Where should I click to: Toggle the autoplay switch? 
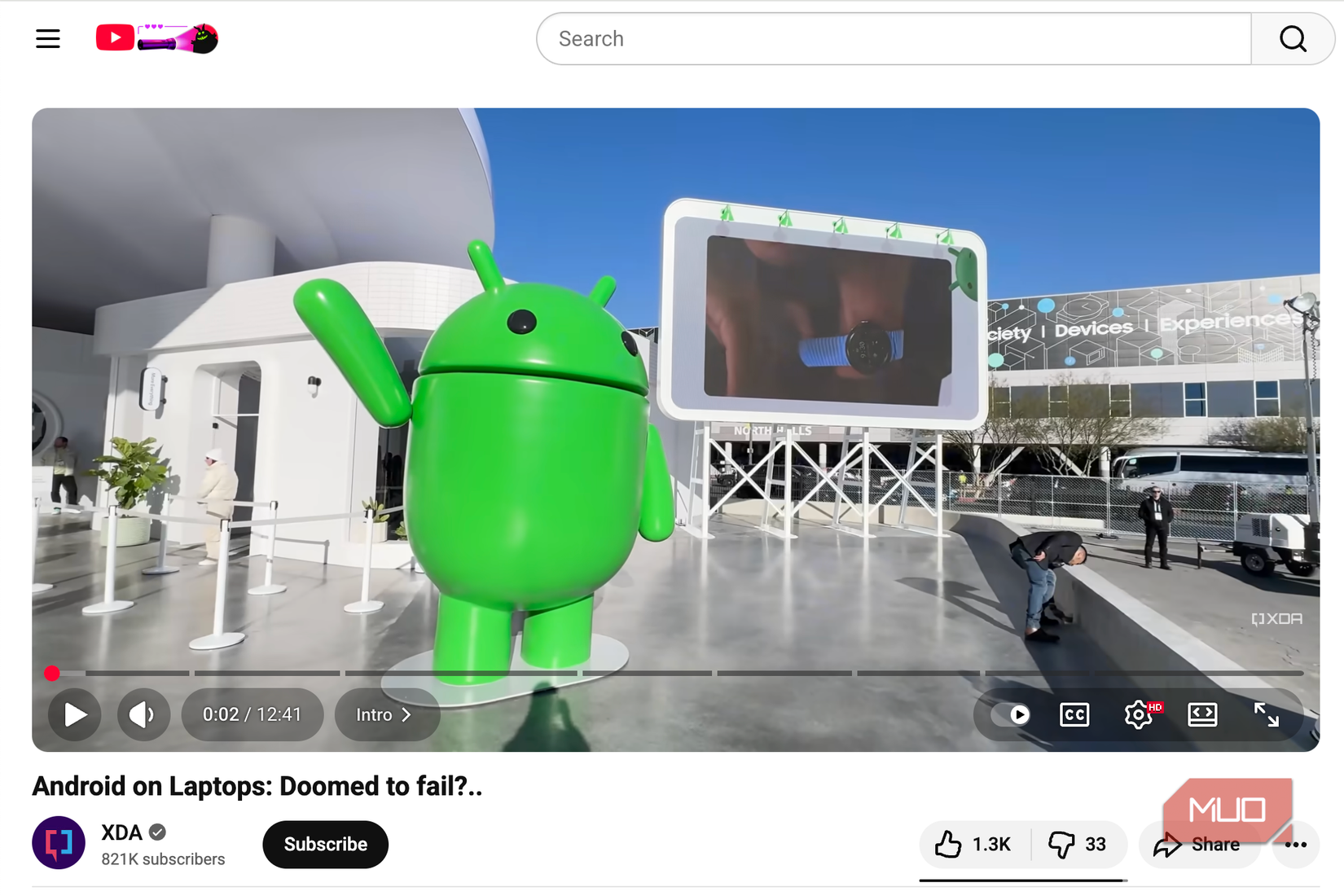(x=1011, y=714)
